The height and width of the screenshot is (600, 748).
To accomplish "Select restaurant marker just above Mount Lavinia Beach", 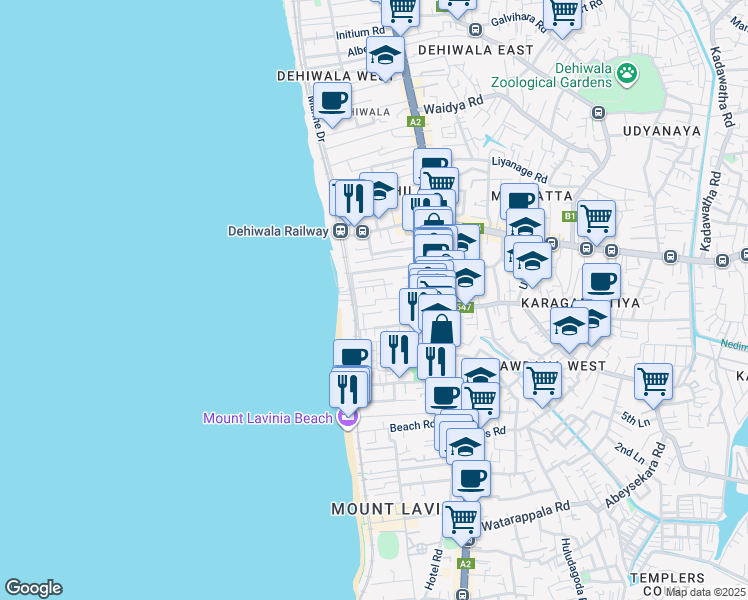I will [x=348, y=388].
